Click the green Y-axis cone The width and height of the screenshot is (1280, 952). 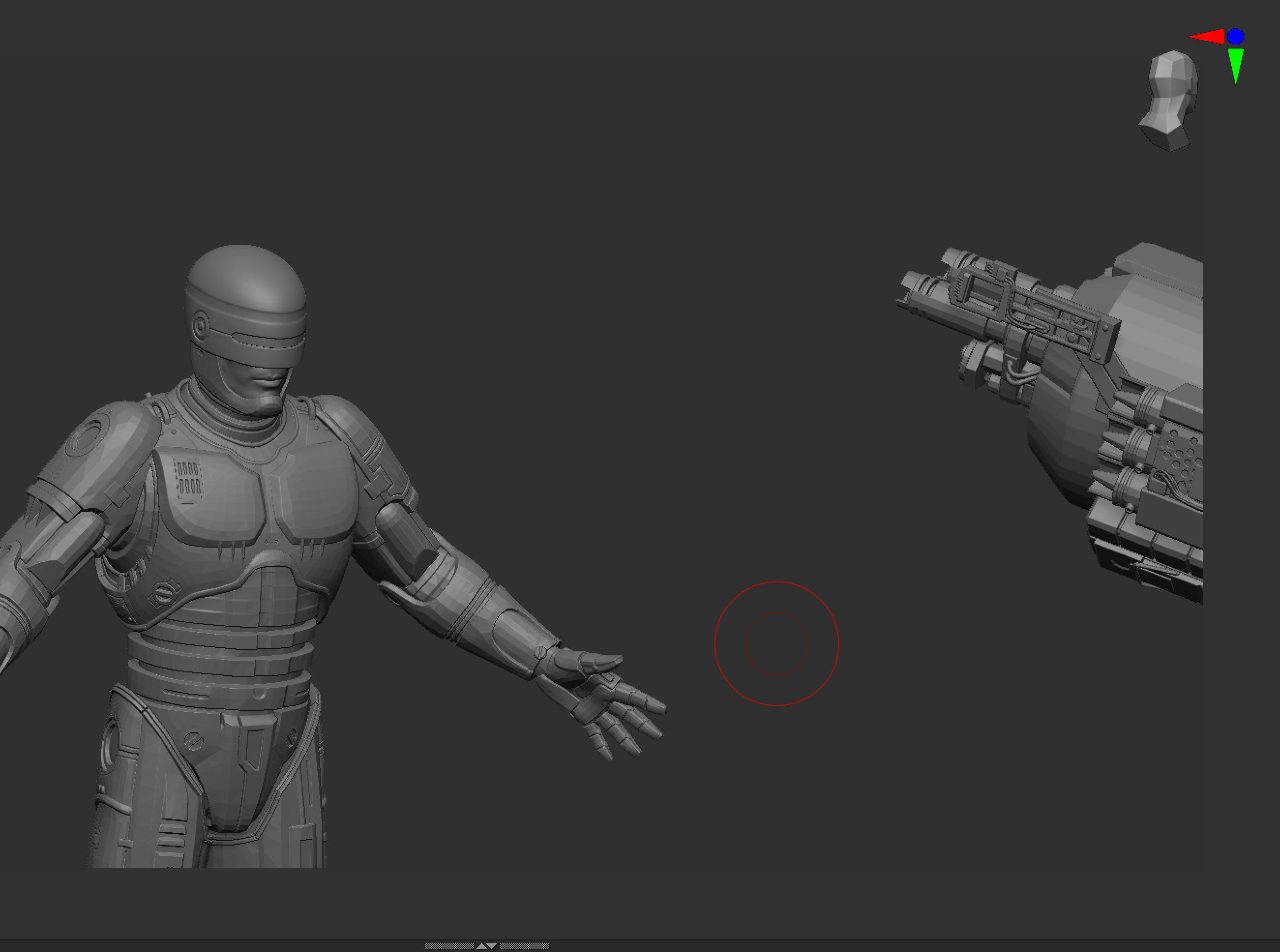click(x=1235, y=66)
